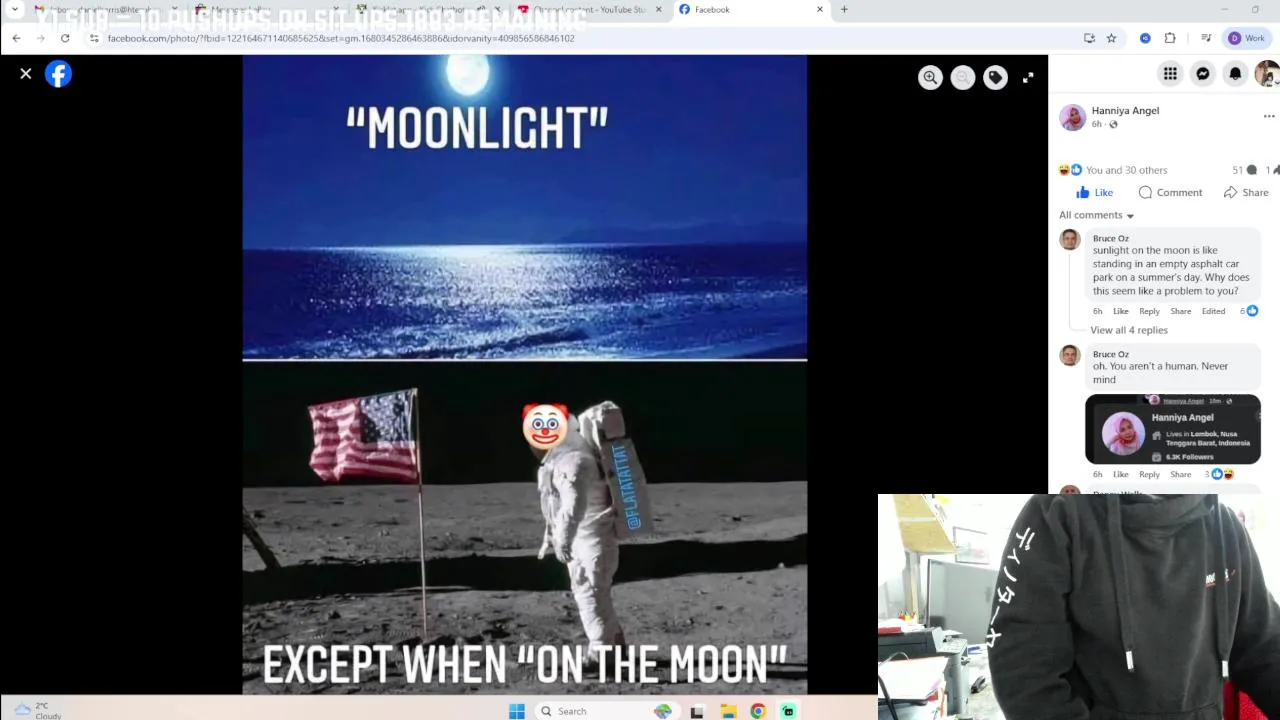Open the Moonlight meme photo

[524, 375]
